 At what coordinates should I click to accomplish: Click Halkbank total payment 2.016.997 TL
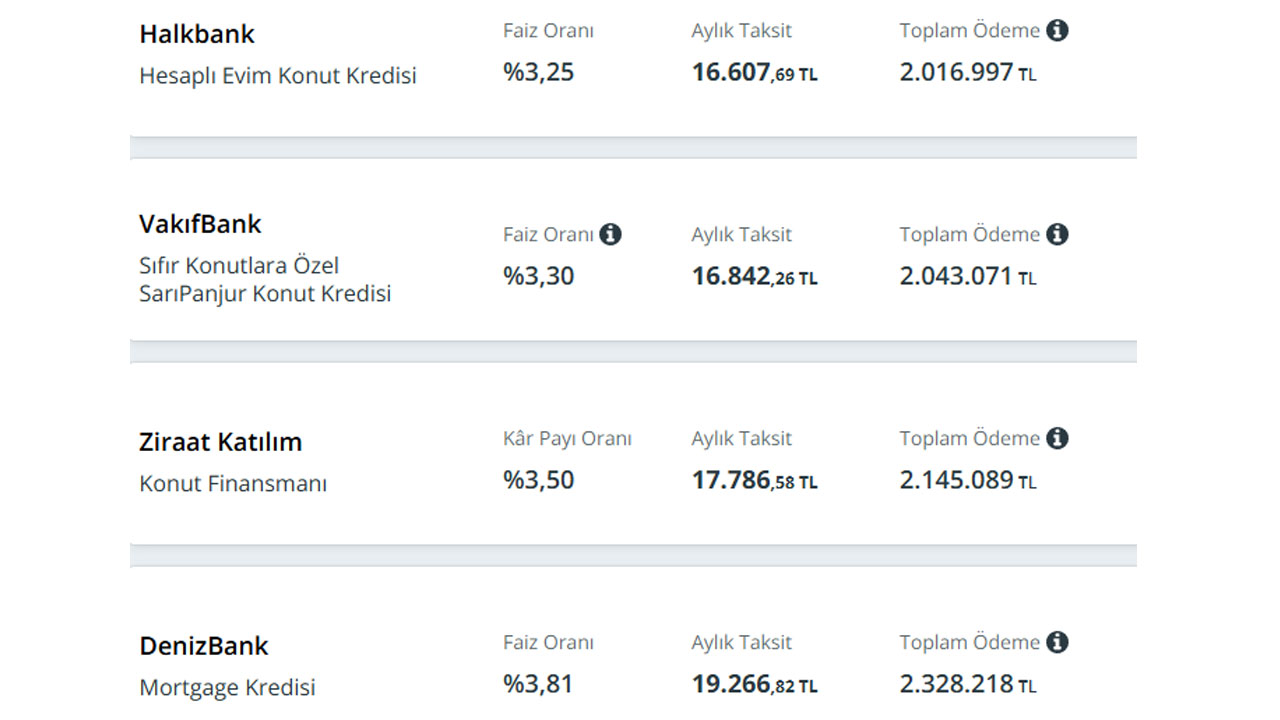968,73
